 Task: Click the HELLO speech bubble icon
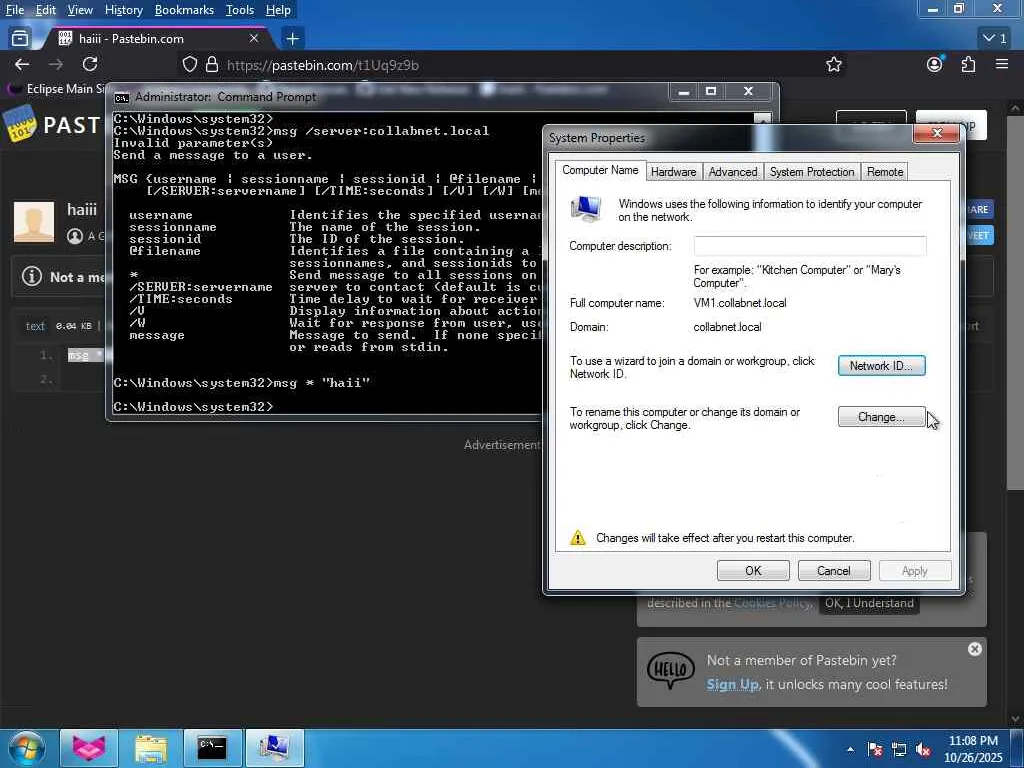[x=671, y=671]
